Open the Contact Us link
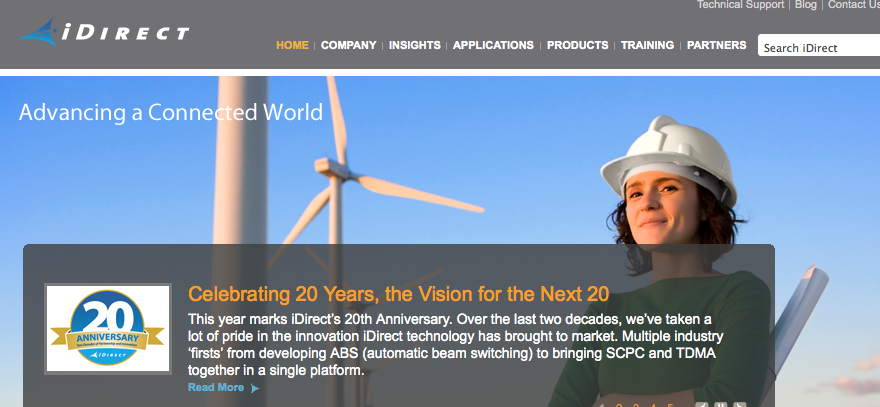This screenshot has width=880, height=407. [x=854, y=4]
